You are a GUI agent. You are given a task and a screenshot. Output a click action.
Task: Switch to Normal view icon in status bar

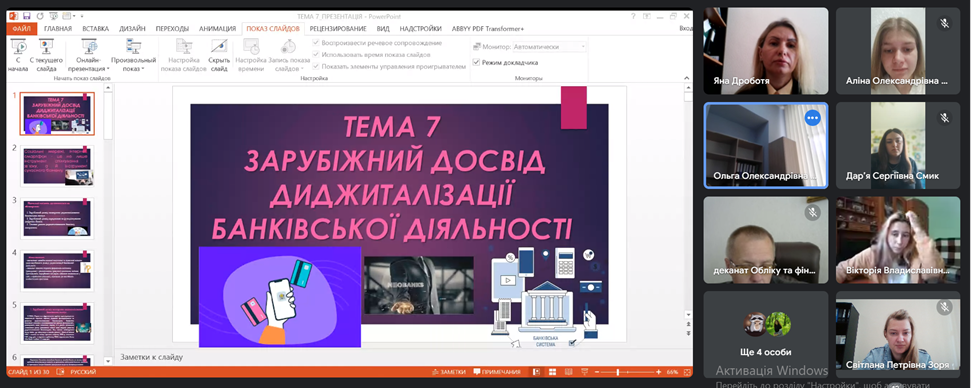pos(536,372)
